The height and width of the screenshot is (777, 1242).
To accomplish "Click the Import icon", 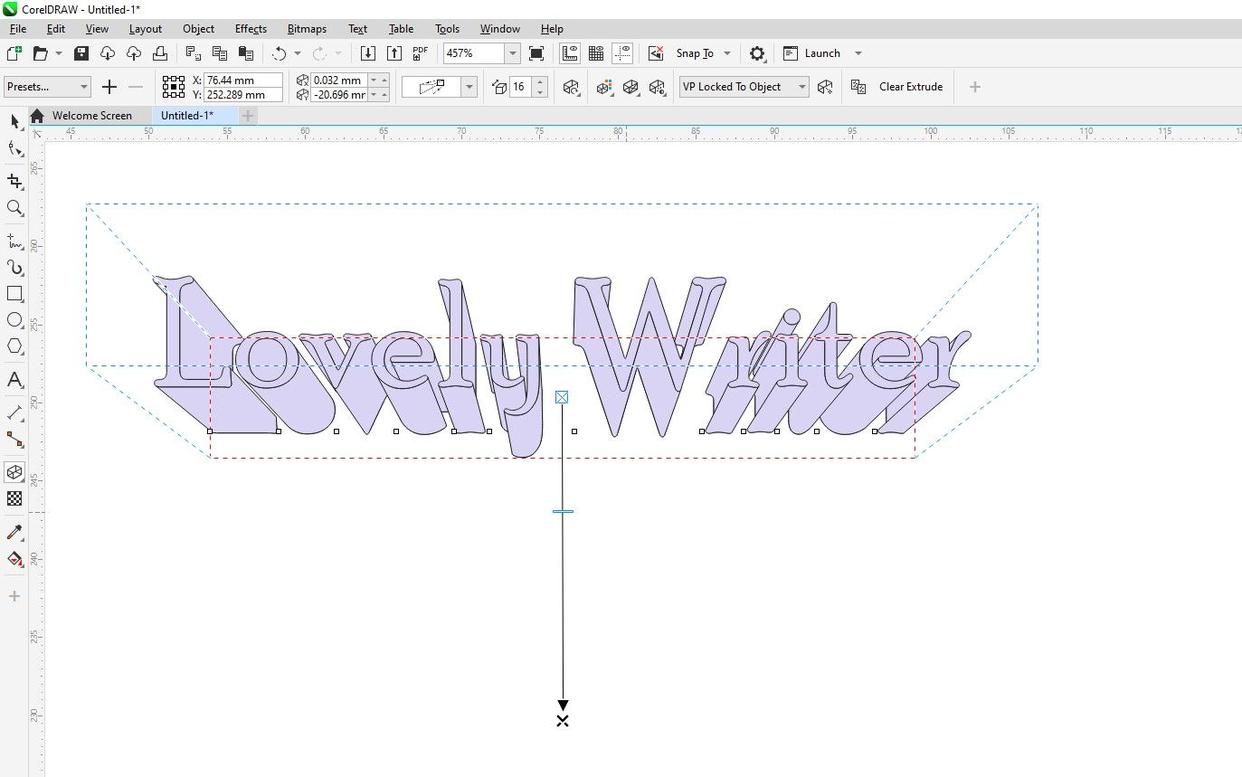I will point(368,53).
